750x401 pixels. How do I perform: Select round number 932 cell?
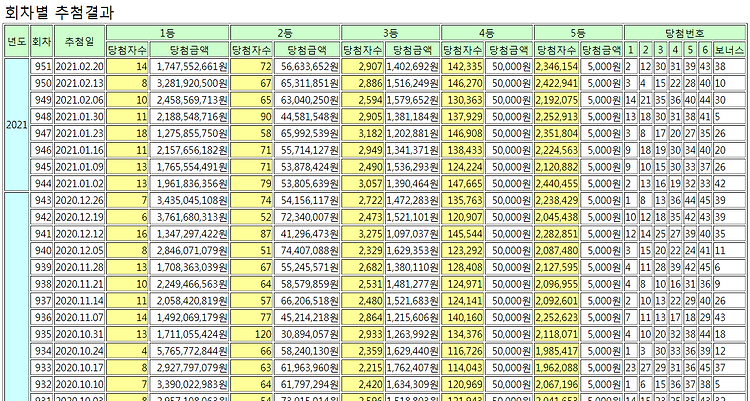coord(42,385)
